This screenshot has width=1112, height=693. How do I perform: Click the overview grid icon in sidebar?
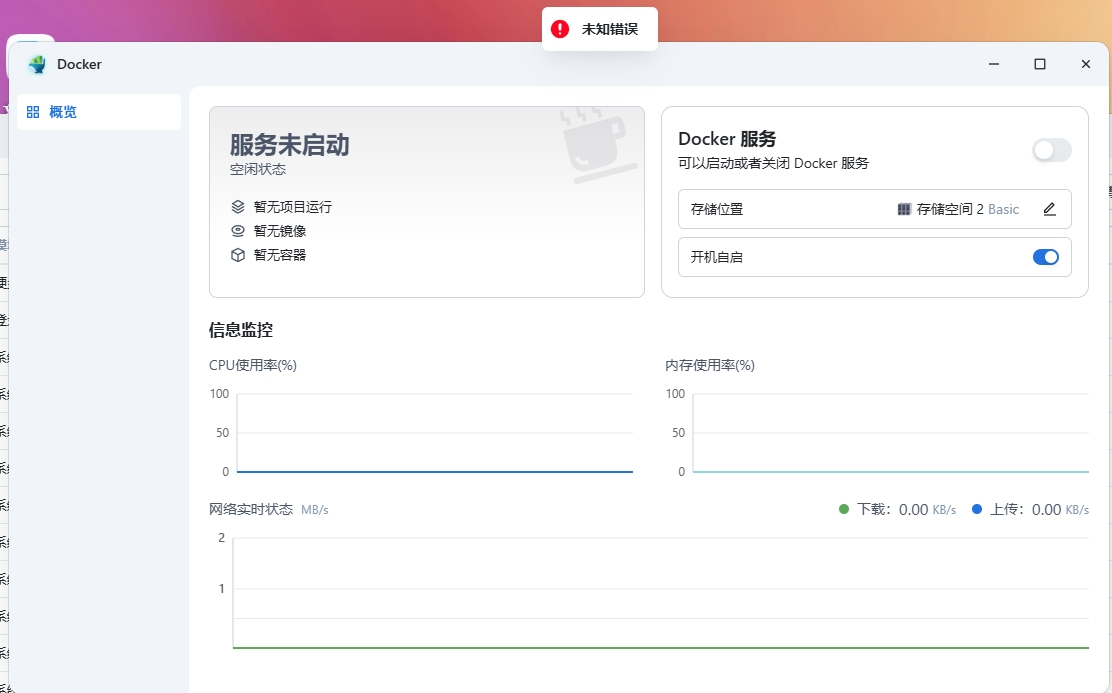(x=33, y=112)
